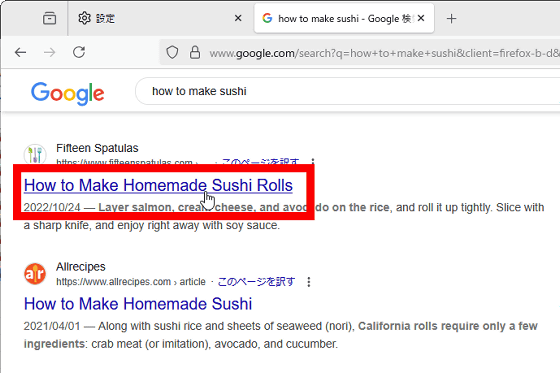The image size is (560, 373).
Task: Open three-dot menu for Allrecipes result
Action: (x=309, y=282)
